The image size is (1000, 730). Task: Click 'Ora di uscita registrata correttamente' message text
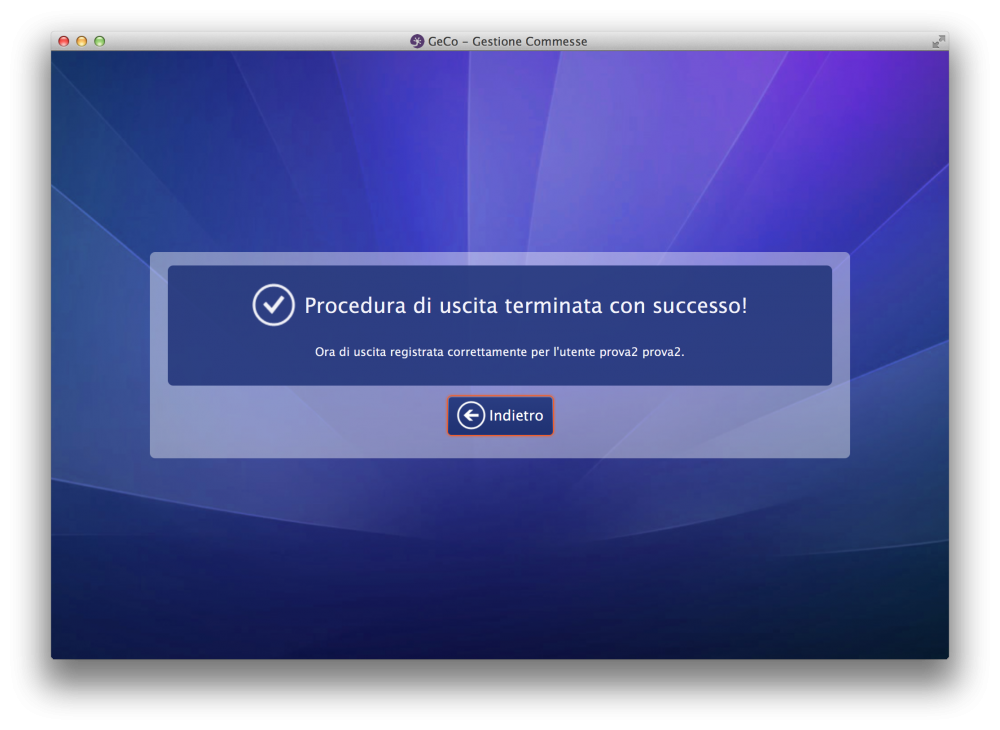(499, 352)
